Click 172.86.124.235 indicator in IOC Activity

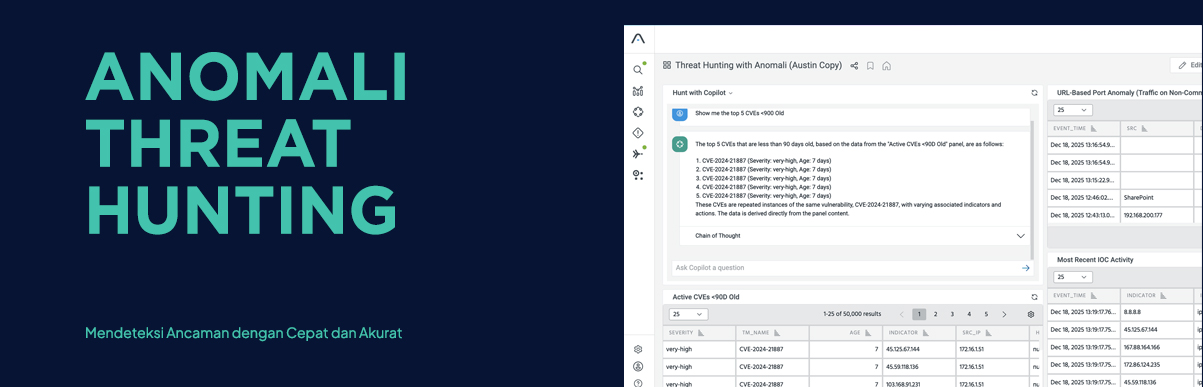(1158, 364)
